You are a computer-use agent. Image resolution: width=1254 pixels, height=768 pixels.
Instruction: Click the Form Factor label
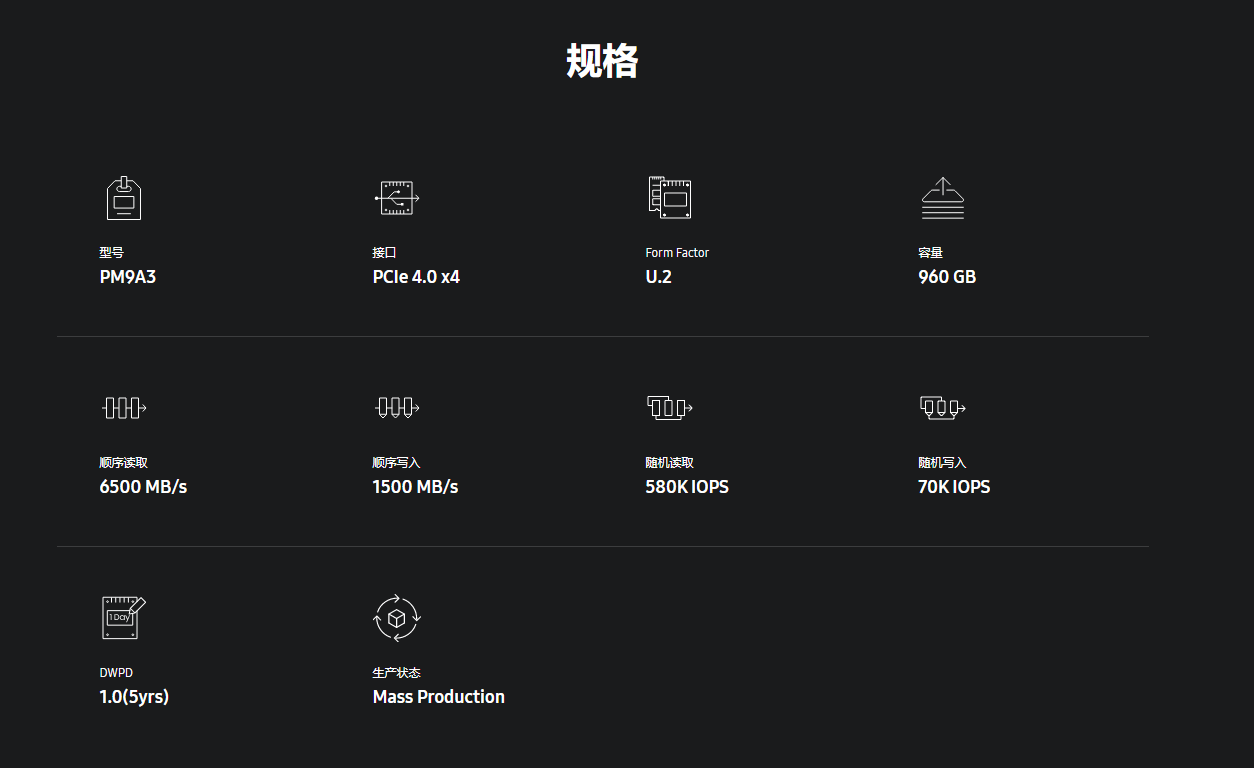(x=677, y=253)
